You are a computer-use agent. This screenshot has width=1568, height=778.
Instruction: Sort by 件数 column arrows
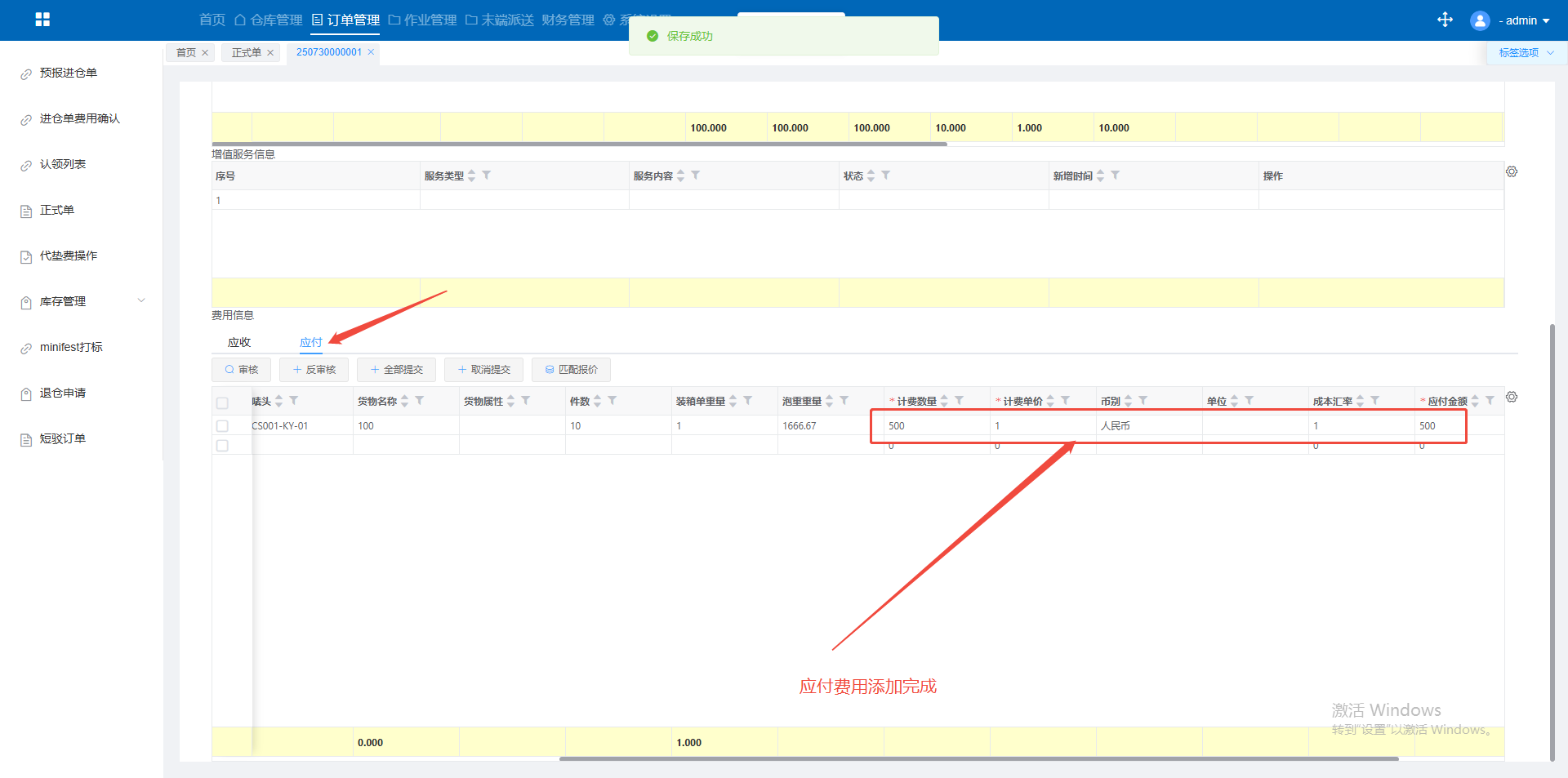pos(598,401)
